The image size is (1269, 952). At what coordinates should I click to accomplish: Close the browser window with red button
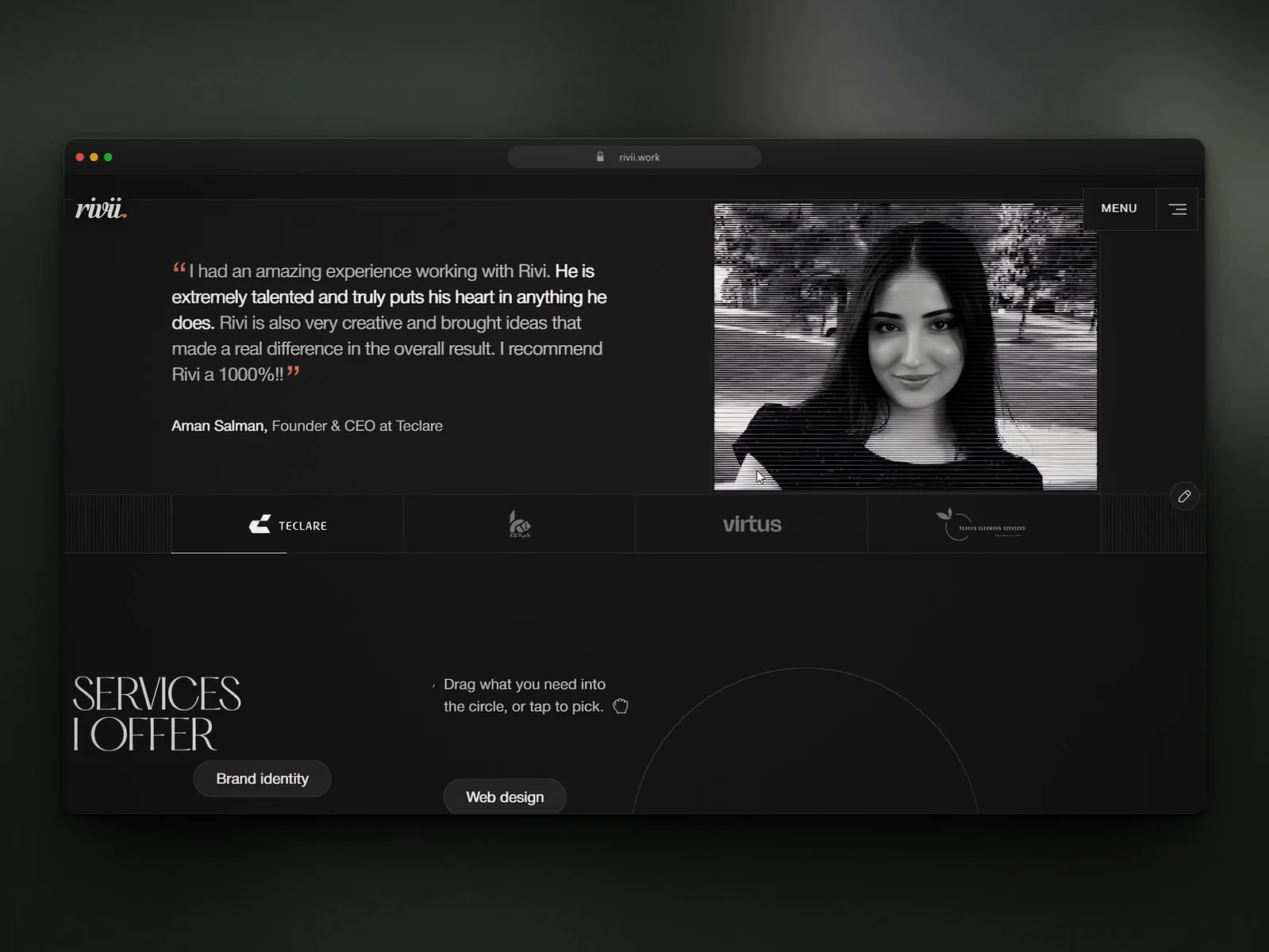pyautogui.click(x=79, y=157)
